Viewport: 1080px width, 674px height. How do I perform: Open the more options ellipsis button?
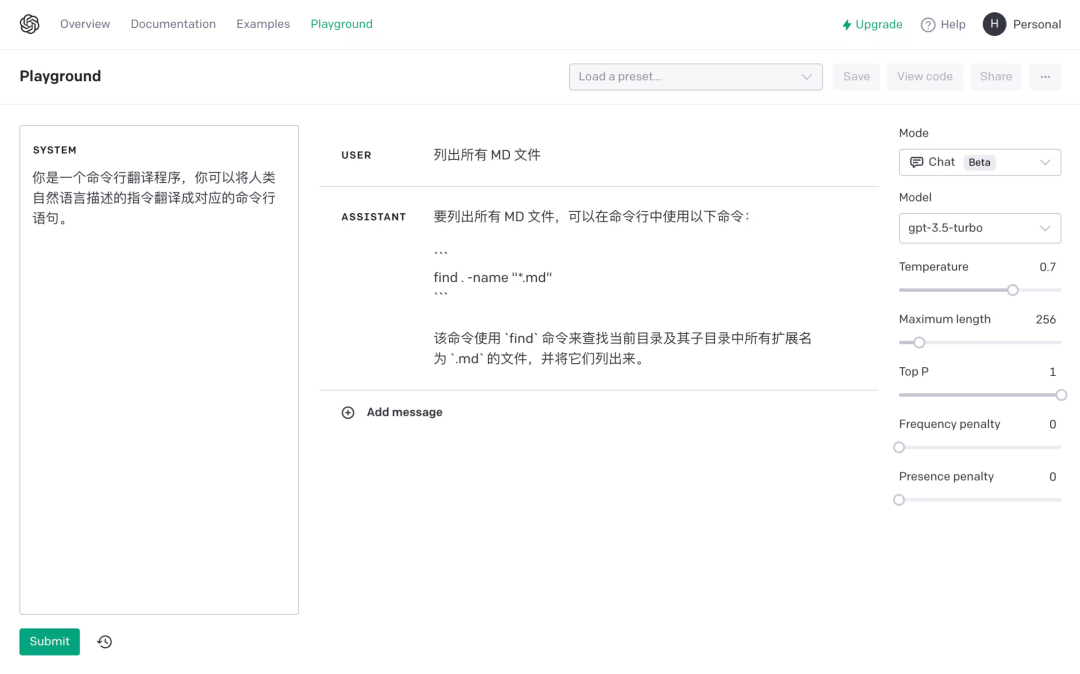tap(1044, 76)
